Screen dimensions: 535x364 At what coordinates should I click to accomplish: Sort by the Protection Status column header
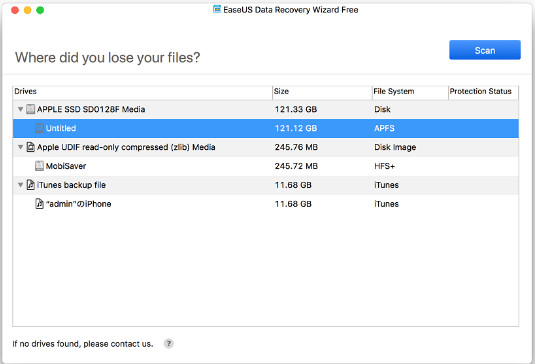[x=483, y=91]
